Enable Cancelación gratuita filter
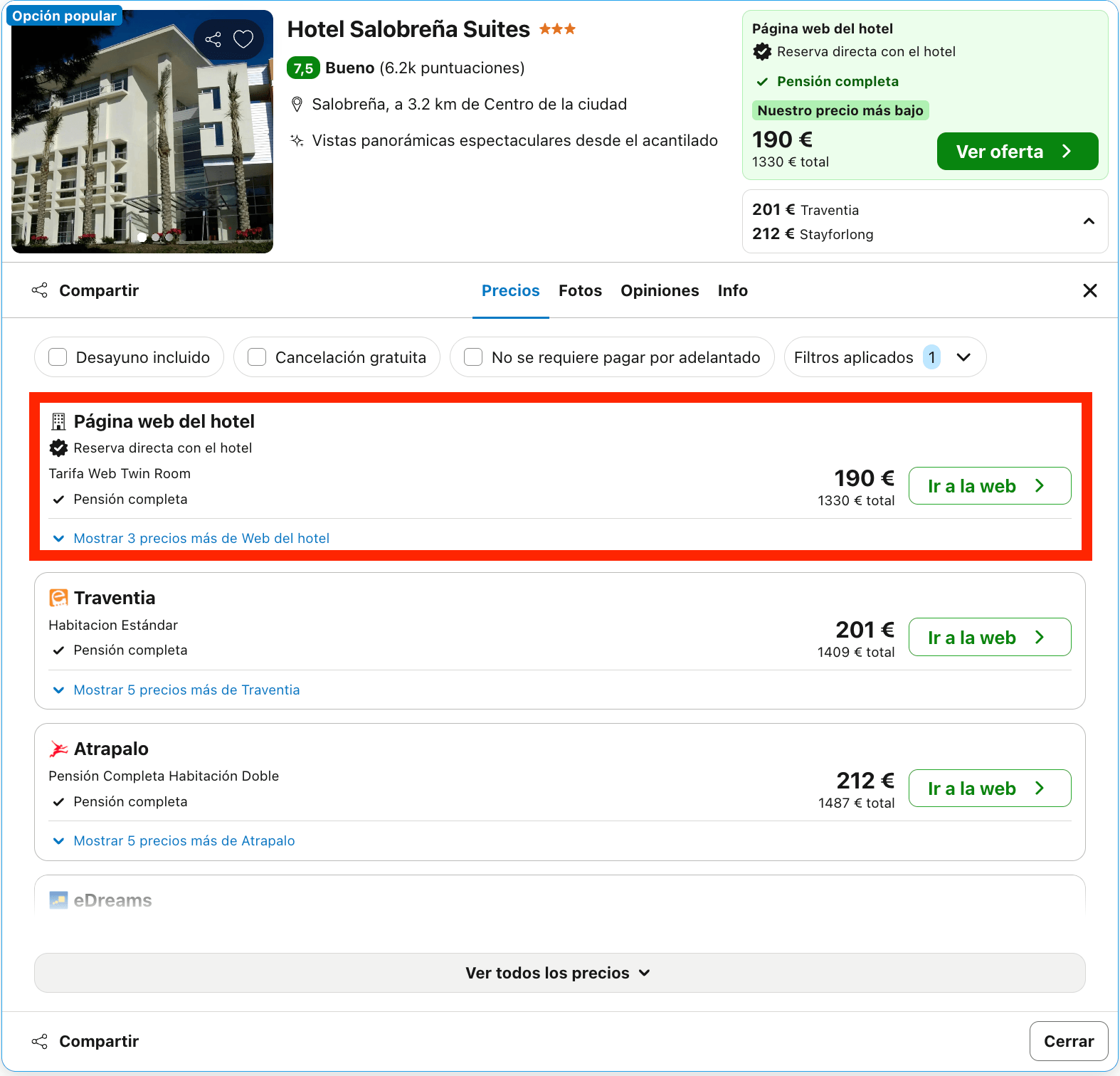The image size is (1120, 1076). pyautogui.click(x=257, y=357)
